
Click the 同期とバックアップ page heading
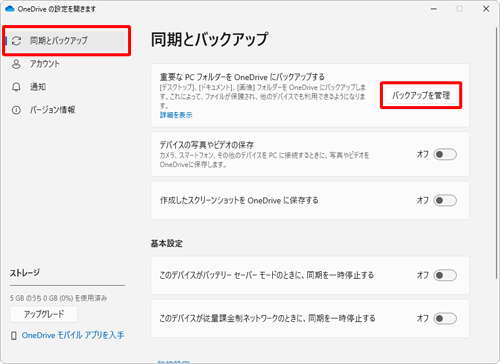[x=209, y=39]
